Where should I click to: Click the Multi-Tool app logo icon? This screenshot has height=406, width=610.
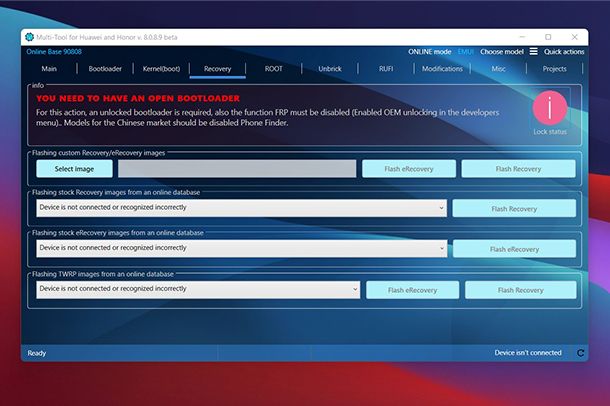[x=30, y=37]
